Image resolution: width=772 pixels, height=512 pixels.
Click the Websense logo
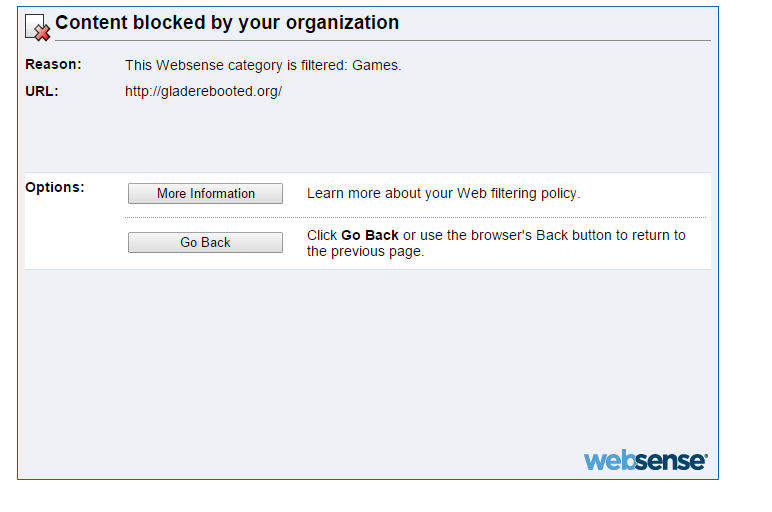tap(645, 461)
